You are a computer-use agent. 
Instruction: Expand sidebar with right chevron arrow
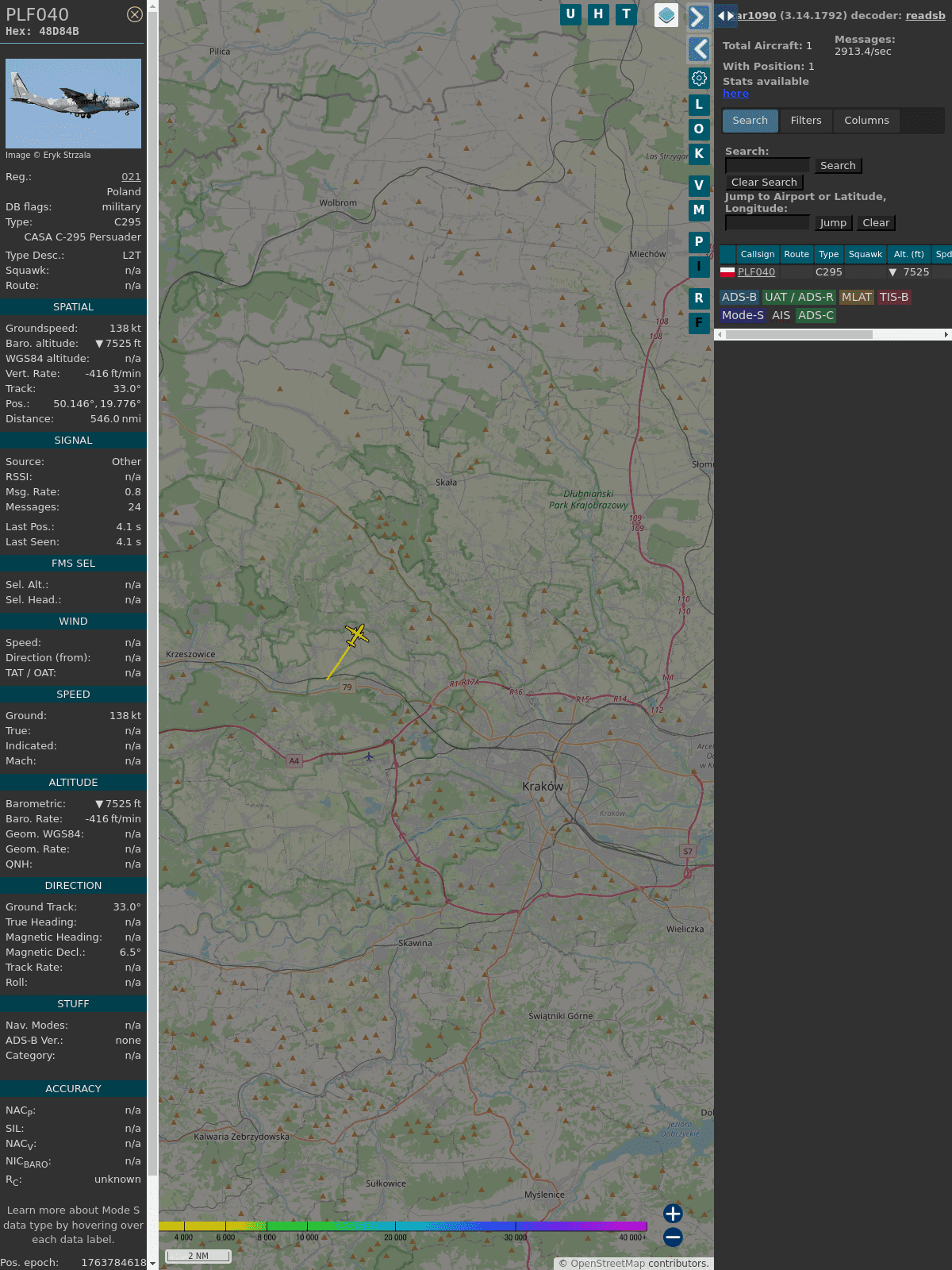pyautogui.click(x=698, y=17)
